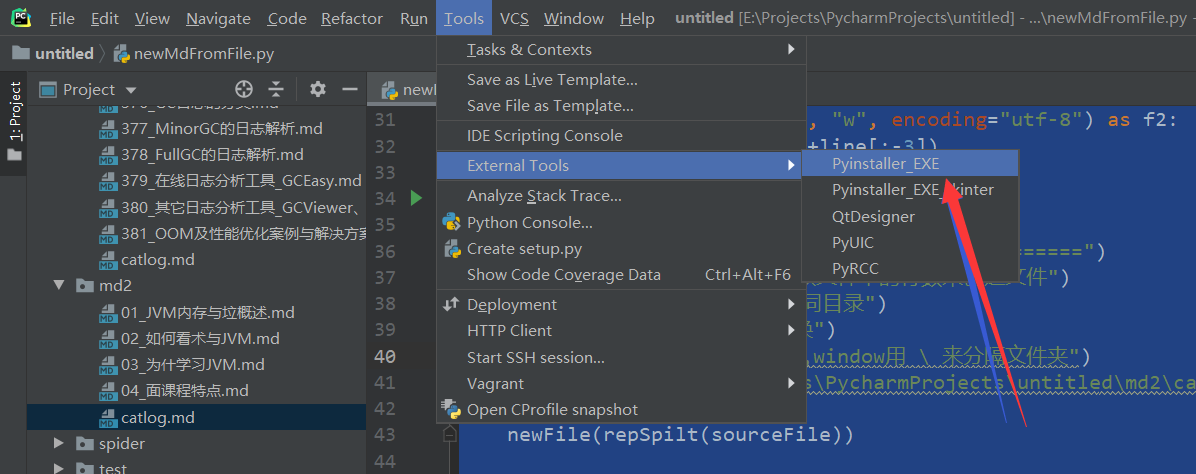The height and width of the screenshot is (474, 1196).
Task: Select Pyinstaller_EXE external tool
Action: (885, 163)
